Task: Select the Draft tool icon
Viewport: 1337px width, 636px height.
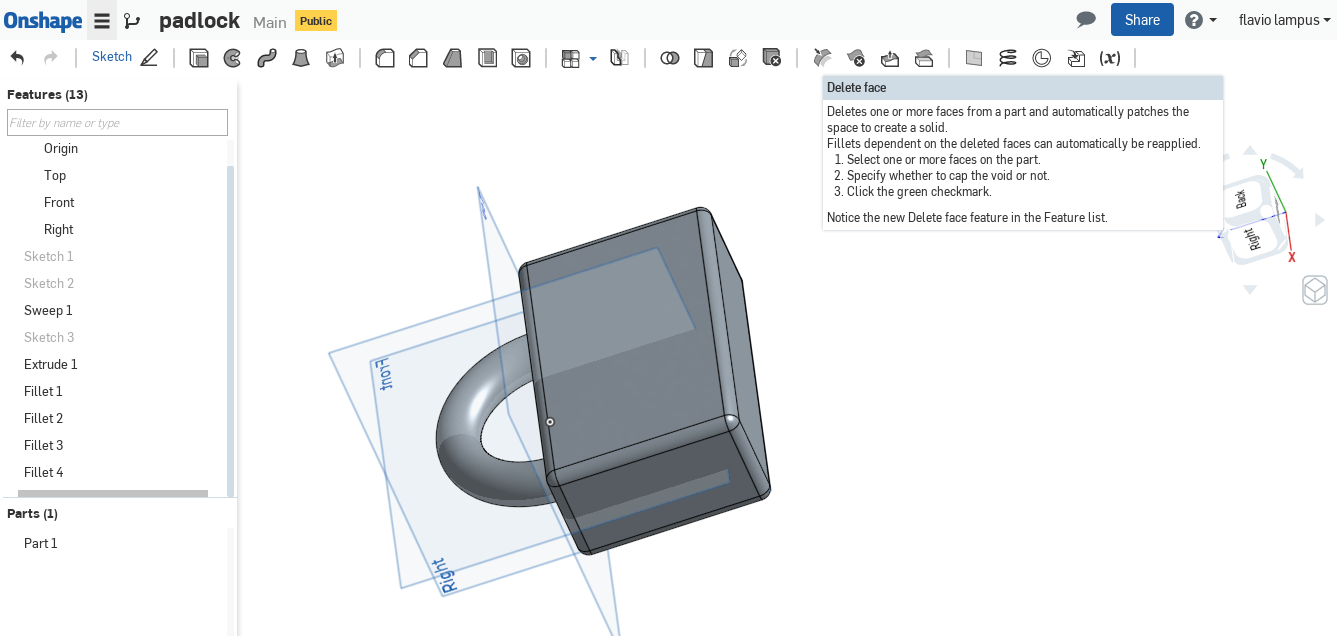Action: click(452, 58)
